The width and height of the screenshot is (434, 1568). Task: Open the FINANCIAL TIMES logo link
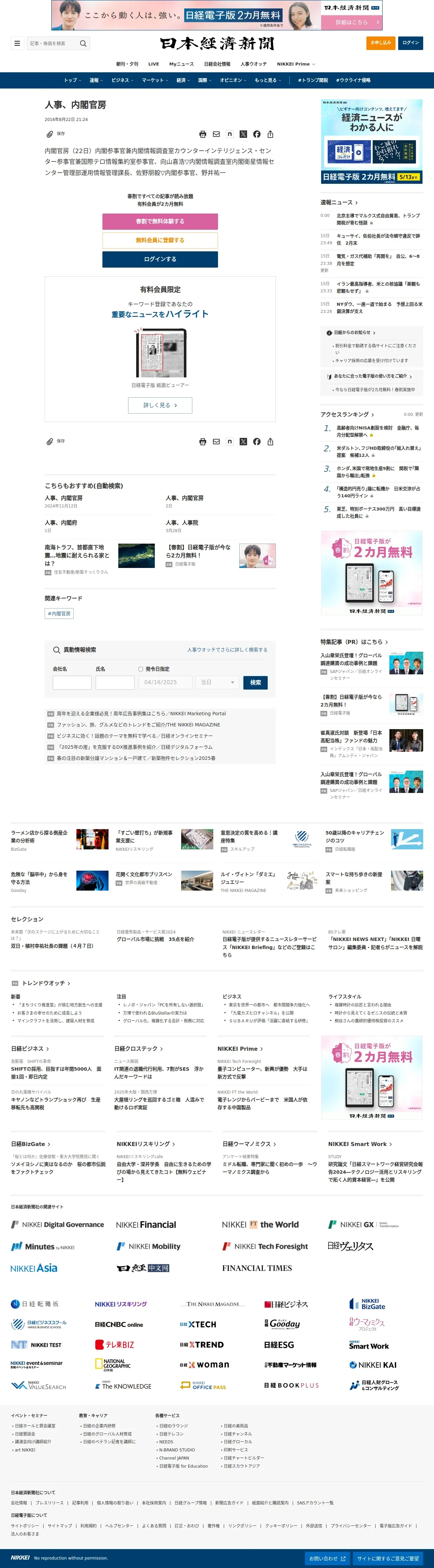257,1268
